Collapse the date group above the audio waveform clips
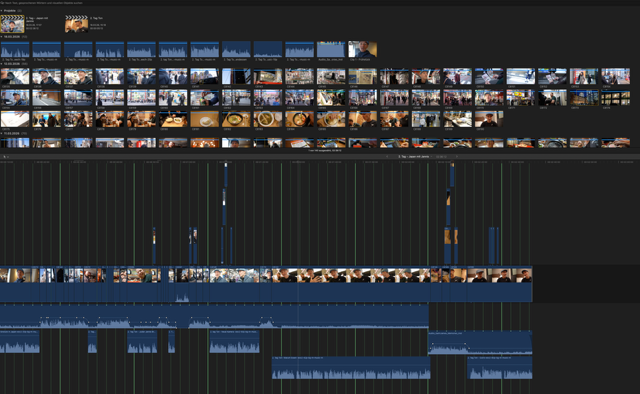 (2, 37)
